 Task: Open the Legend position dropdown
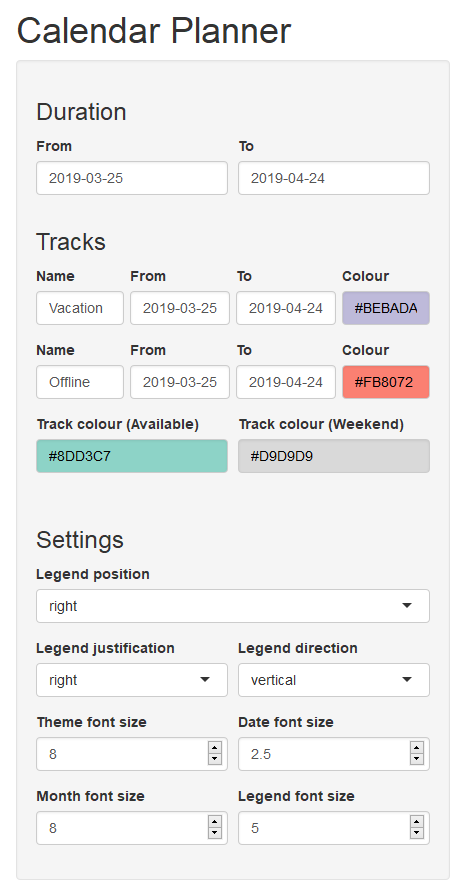coord(233,606)
